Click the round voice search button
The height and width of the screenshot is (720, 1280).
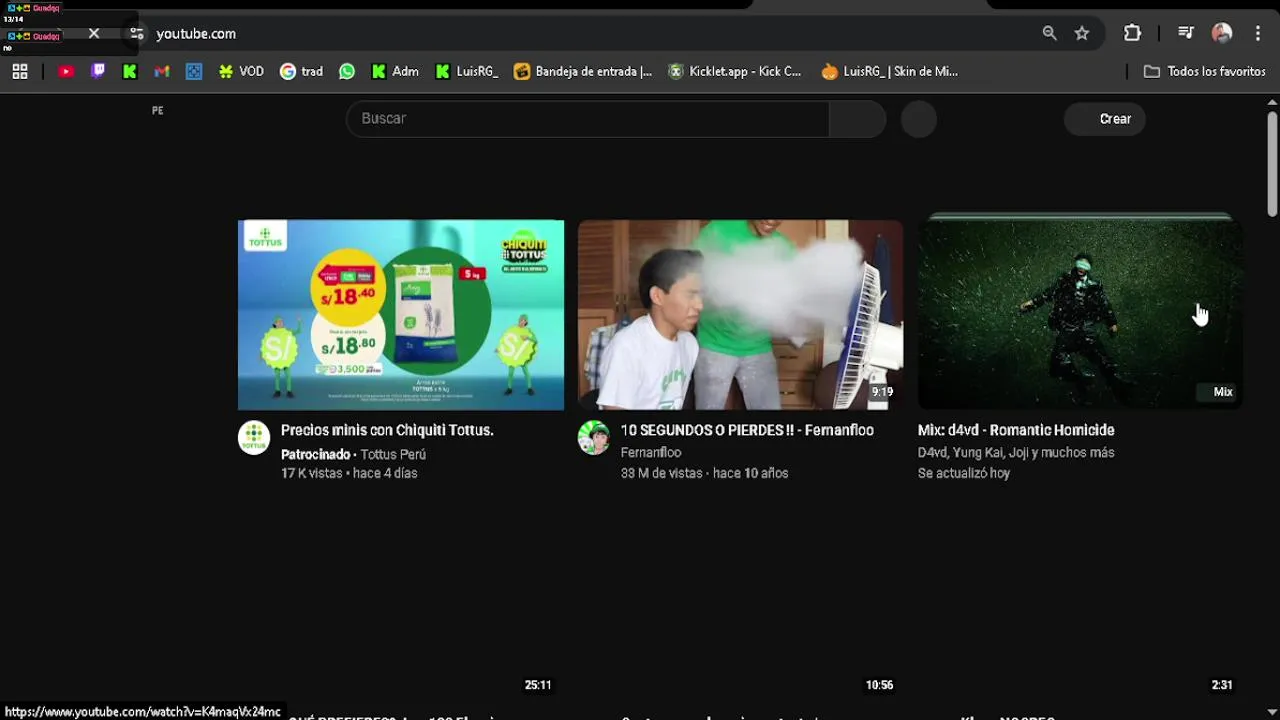tap(919, 119)
